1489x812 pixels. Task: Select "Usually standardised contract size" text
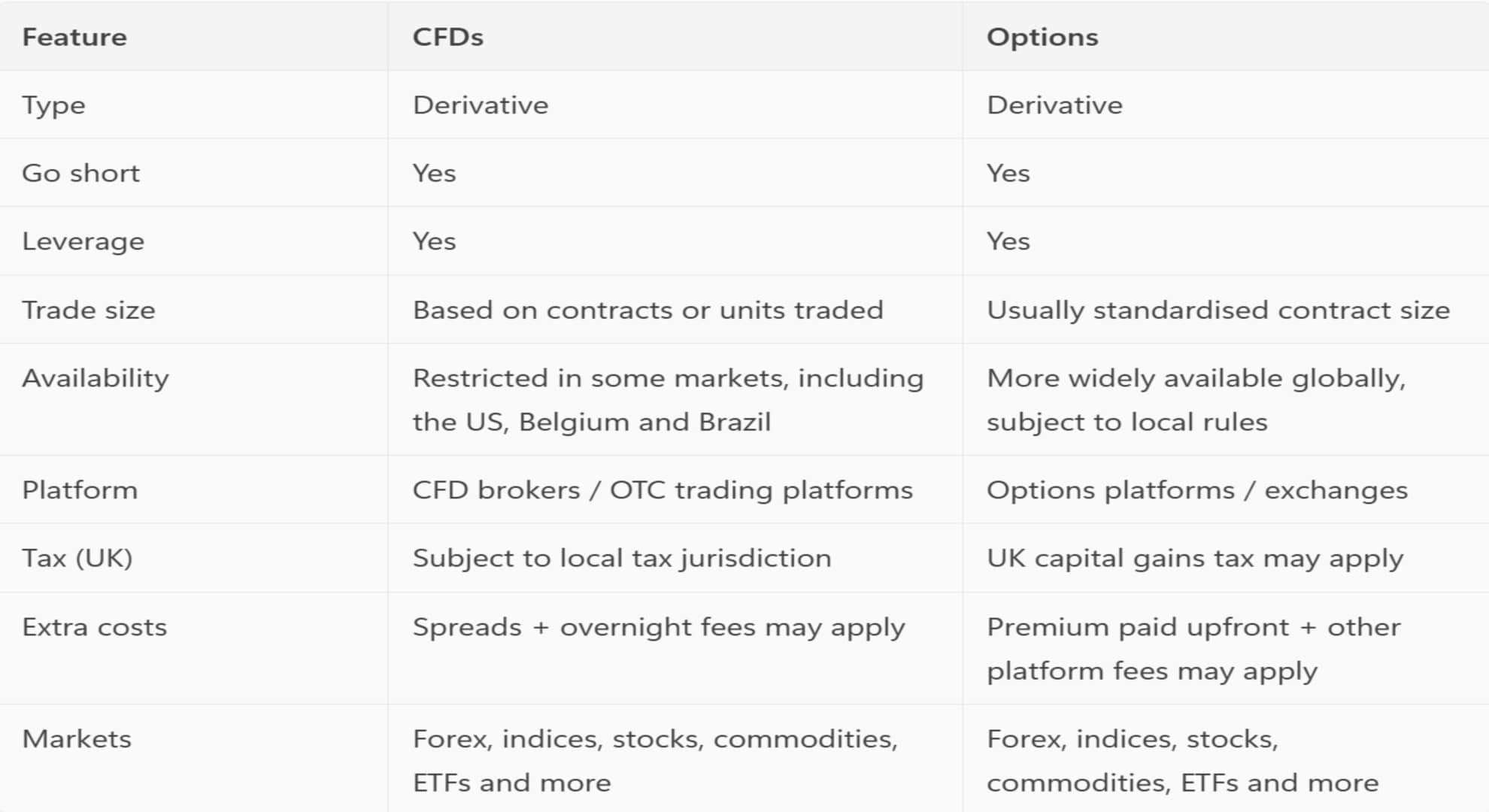1218,310
